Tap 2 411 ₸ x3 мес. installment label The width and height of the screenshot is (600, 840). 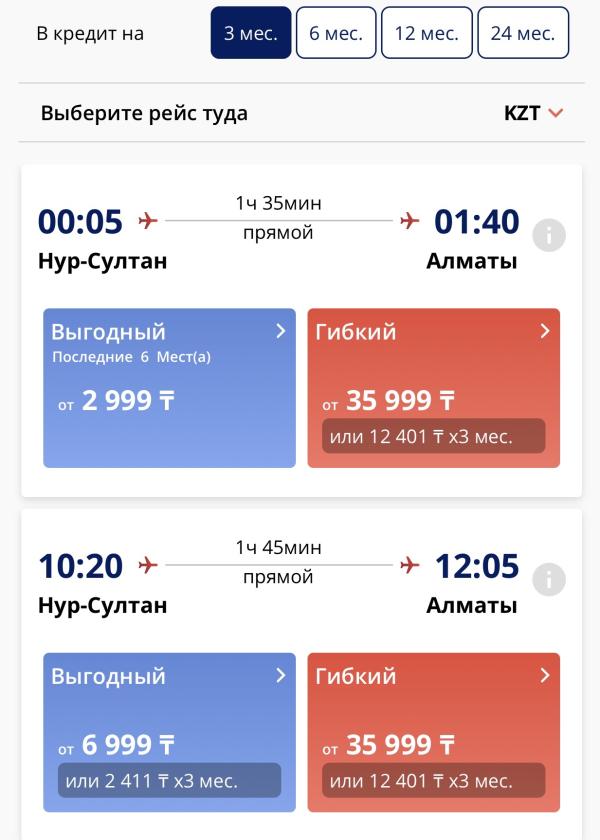tap(169, 781)
